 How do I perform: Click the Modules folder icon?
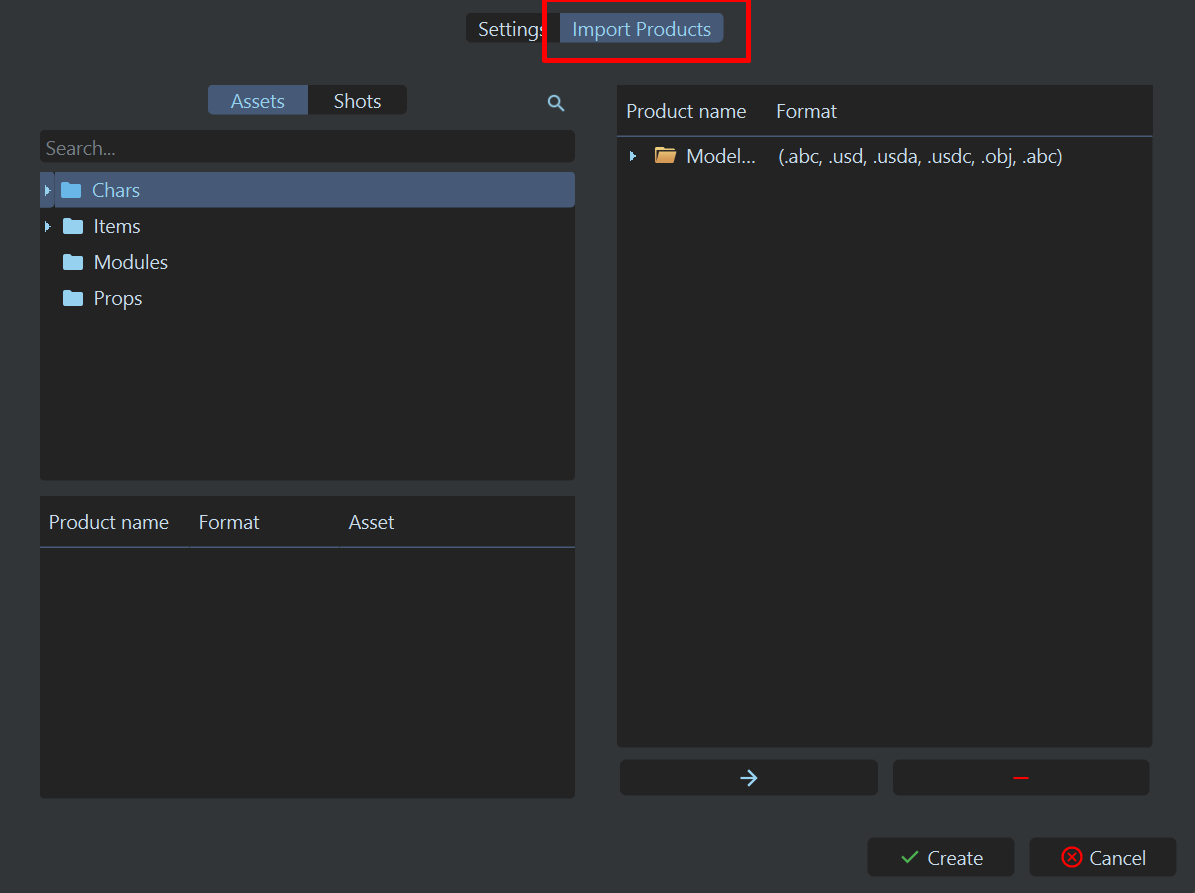[73, 262]
